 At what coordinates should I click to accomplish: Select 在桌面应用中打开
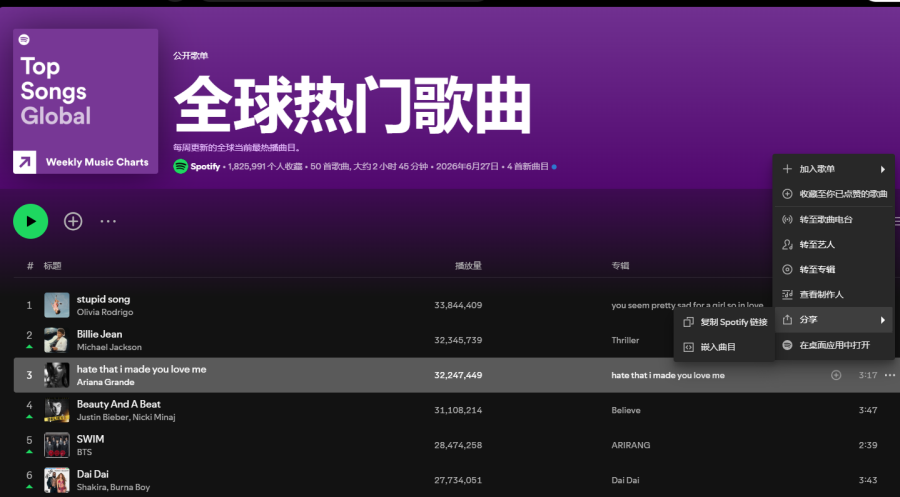(x=833, y=345)
